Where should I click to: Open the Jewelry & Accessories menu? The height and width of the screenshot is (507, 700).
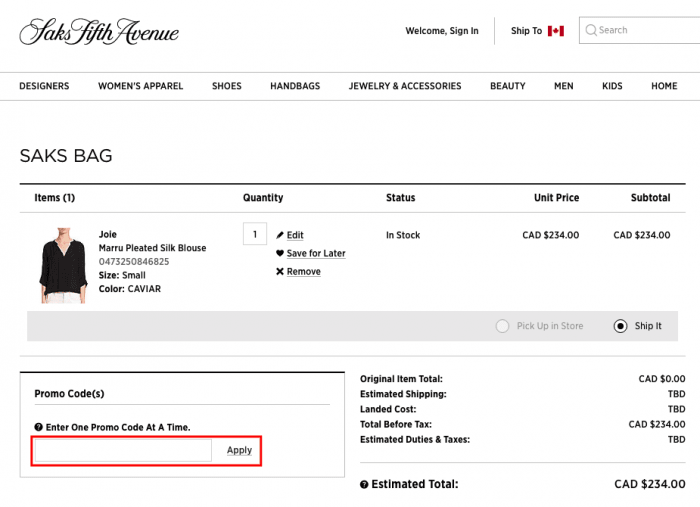405,86
